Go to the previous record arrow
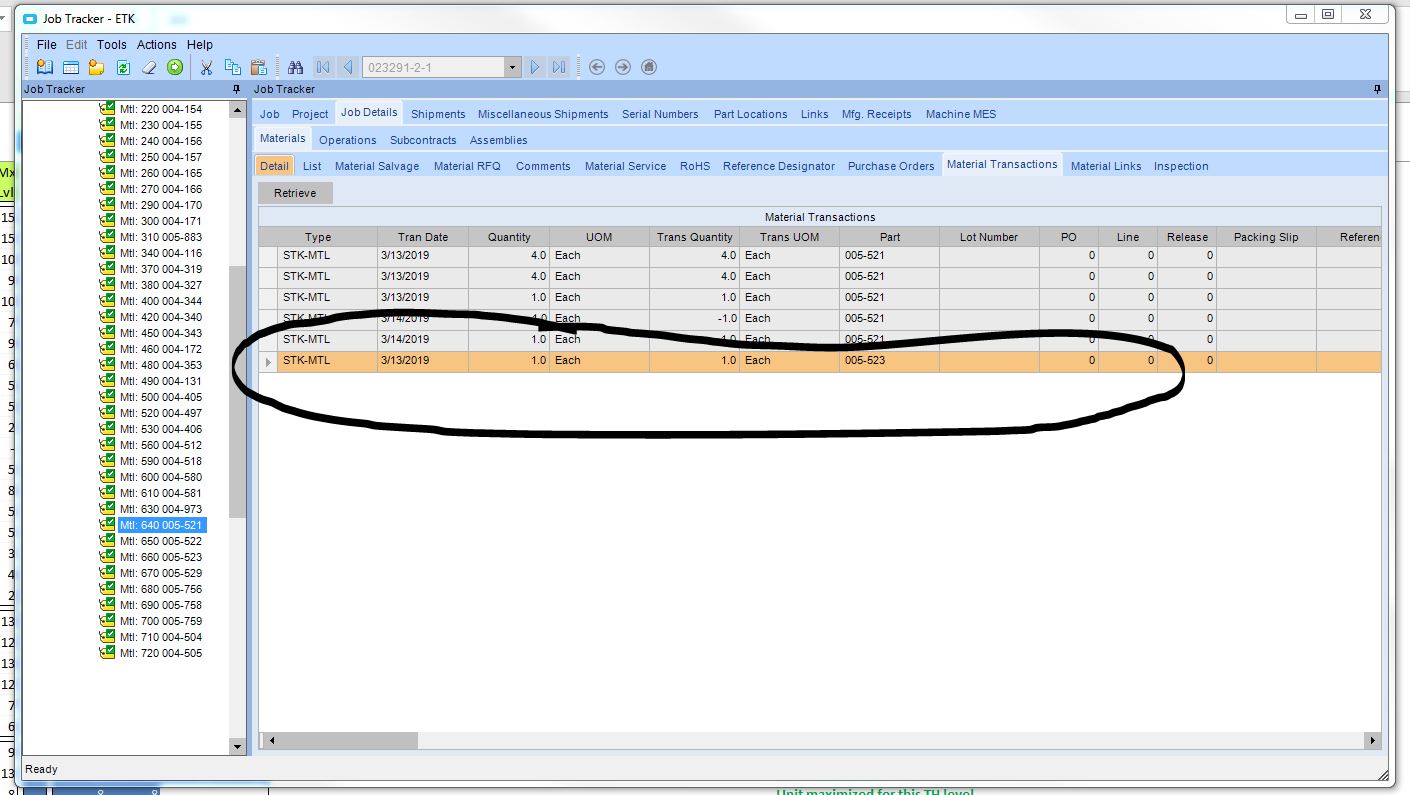The width and height of the screenshot is (1410, 795). click(x=347, y=67)
